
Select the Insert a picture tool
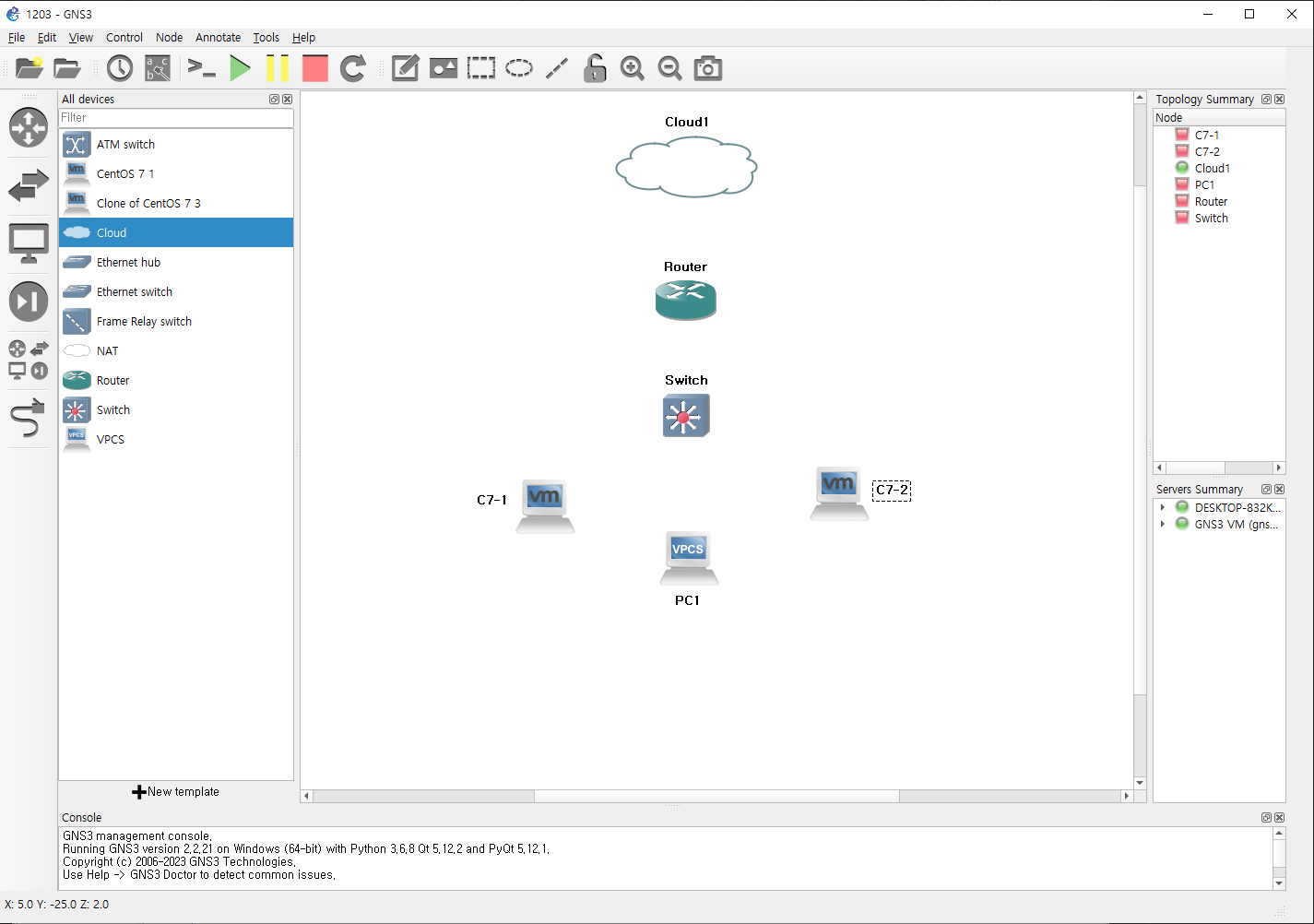point(444,68)
